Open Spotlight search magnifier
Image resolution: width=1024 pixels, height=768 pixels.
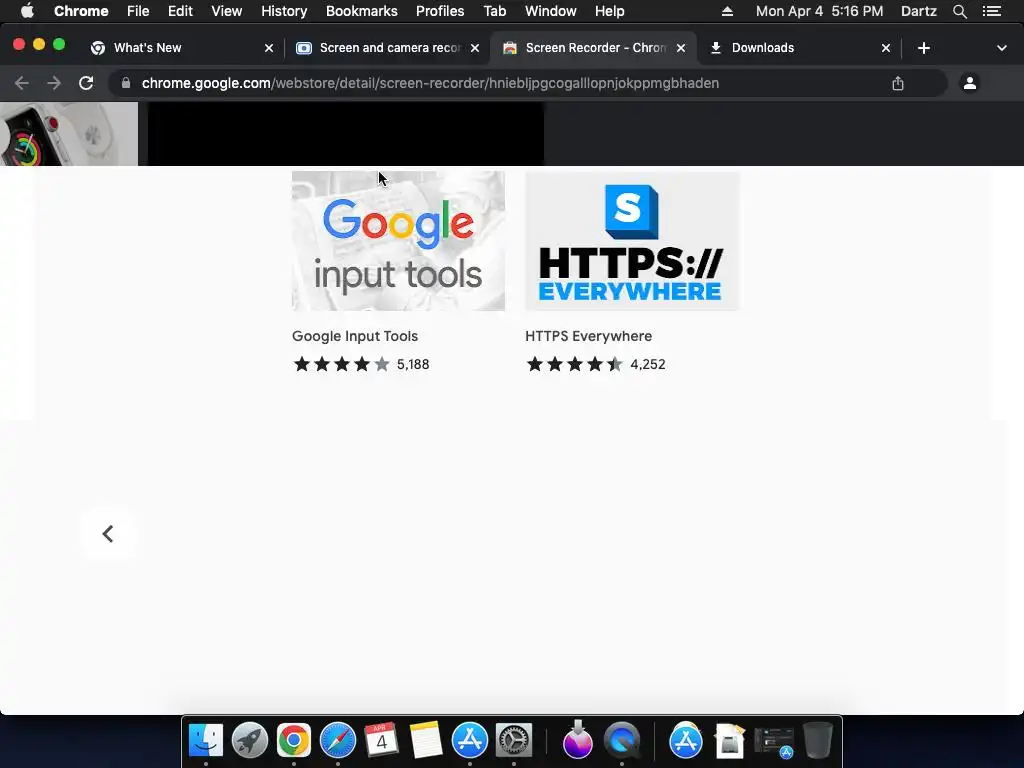[959, 11]
